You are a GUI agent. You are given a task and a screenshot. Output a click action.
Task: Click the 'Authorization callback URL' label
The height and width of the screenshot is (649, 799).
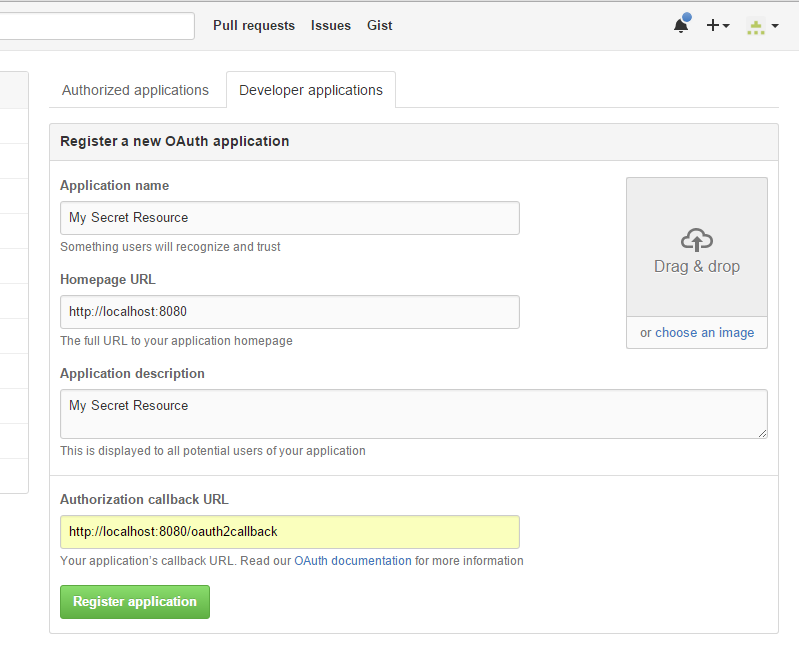(x=144, y=500)
